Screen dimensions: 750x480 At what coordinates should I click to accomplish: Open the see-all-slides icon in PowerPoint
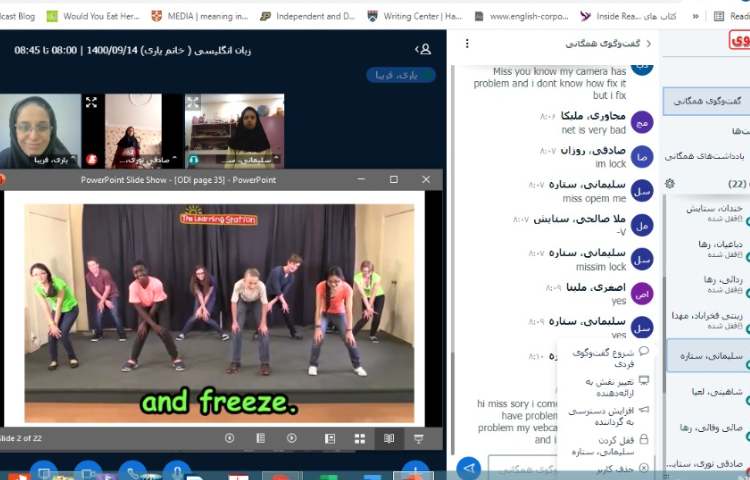260,438
